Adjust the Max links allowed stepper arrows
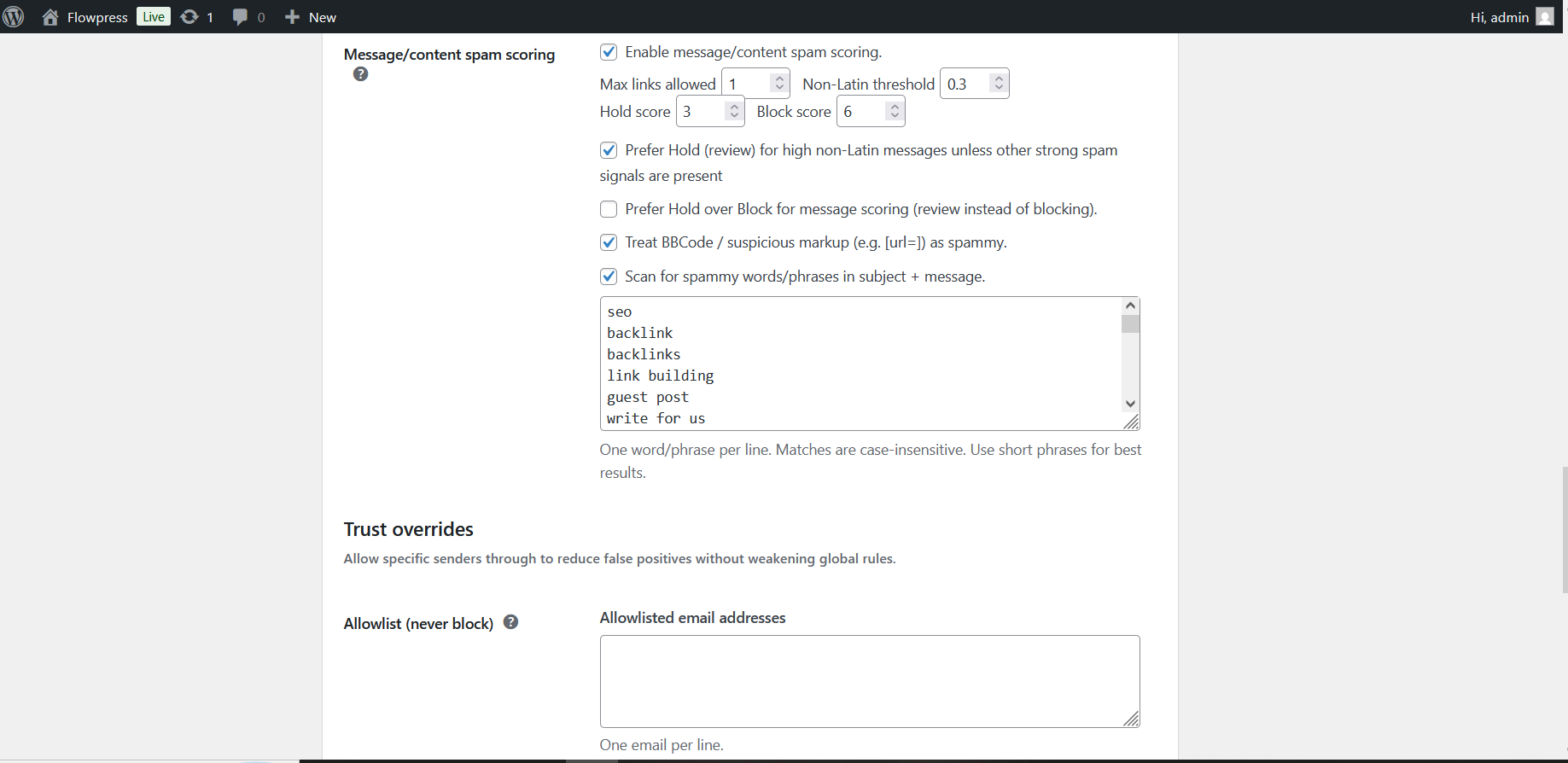This screenshot has height=763, width=1568. click(x=779, y=83)
